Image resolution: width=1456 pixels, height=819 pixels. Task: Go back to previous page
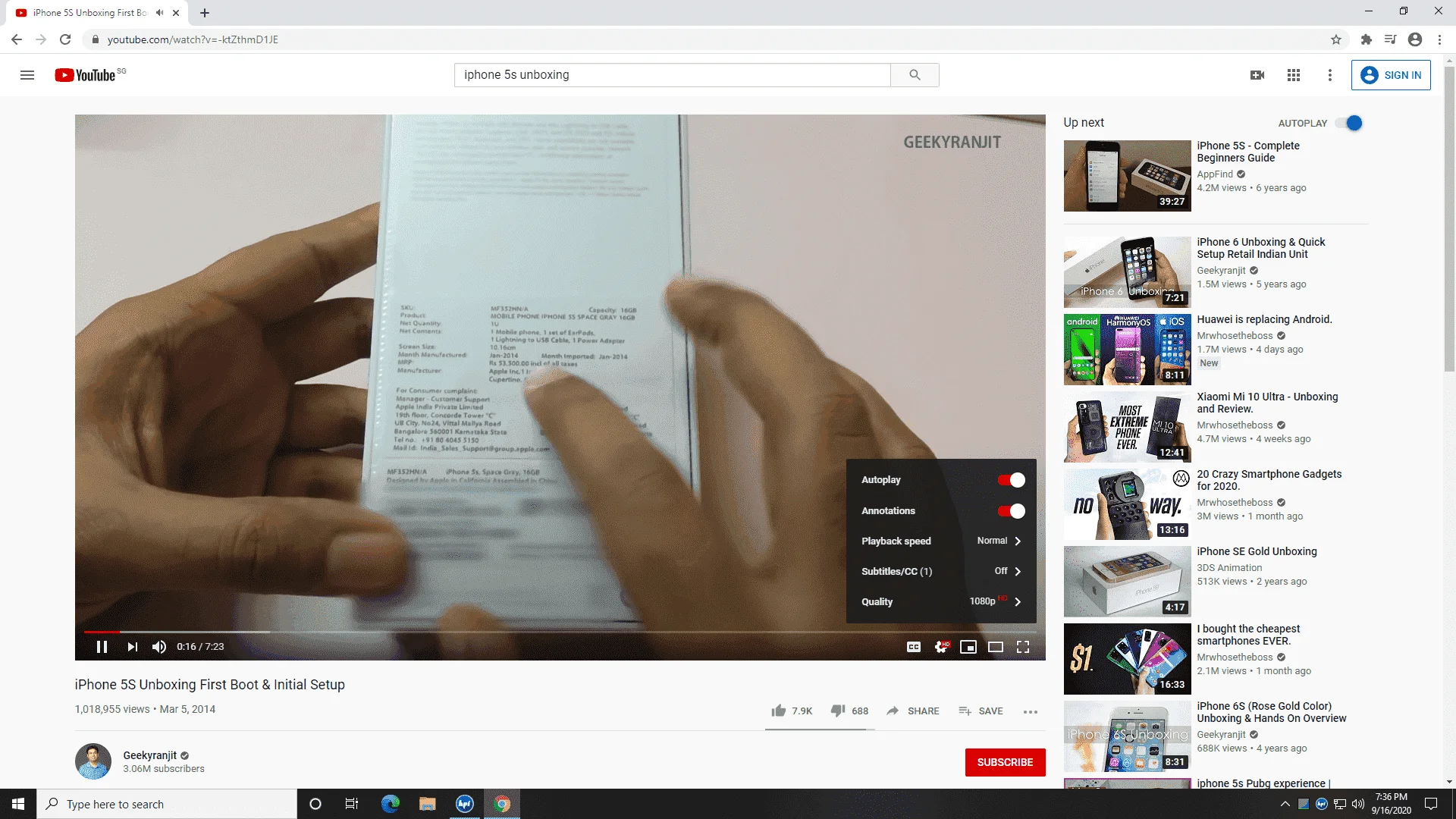pyautogui.click(x=17, y=39)
